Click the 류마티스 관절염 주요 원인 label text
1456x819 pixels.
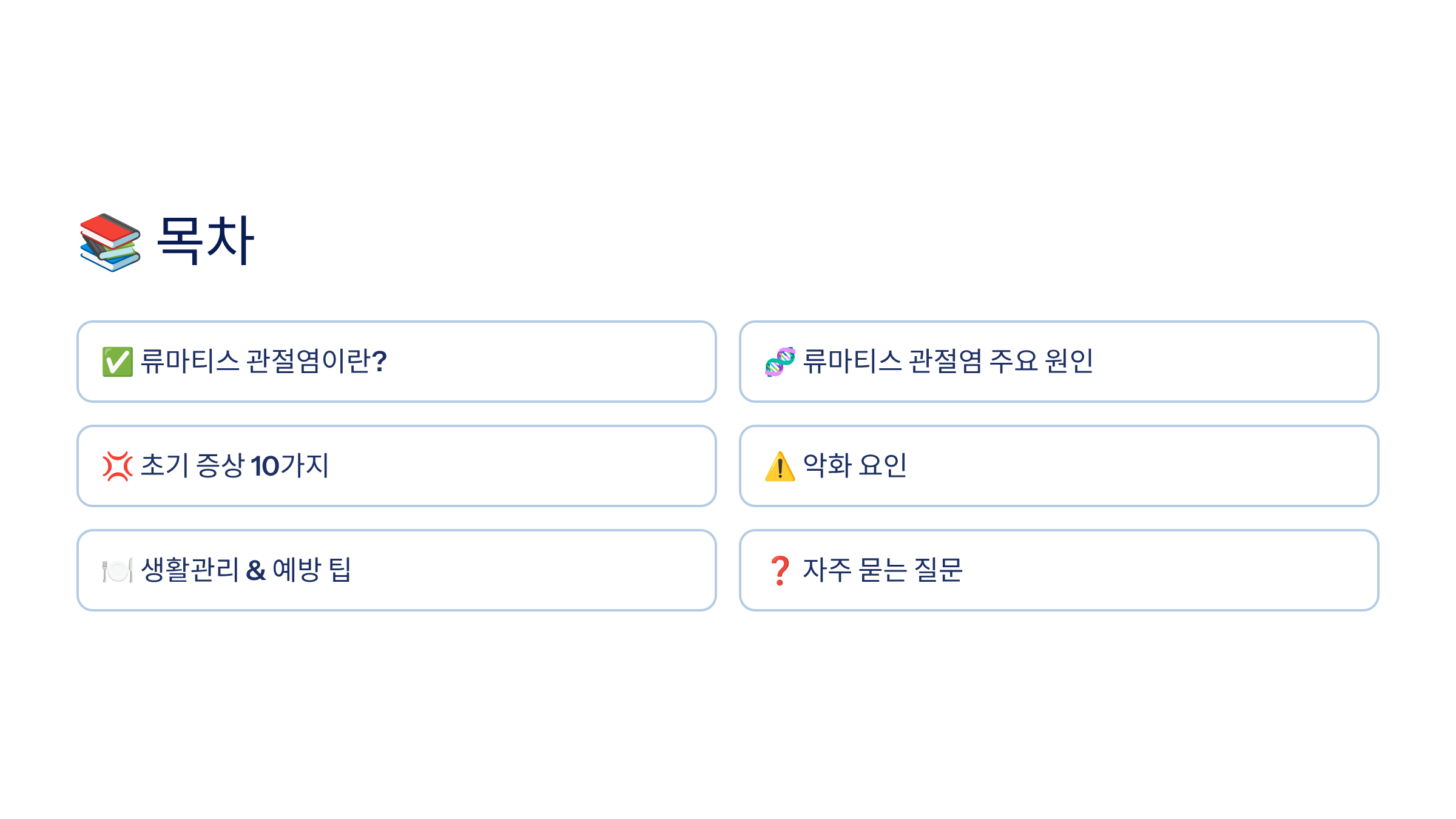coord(948,362)
